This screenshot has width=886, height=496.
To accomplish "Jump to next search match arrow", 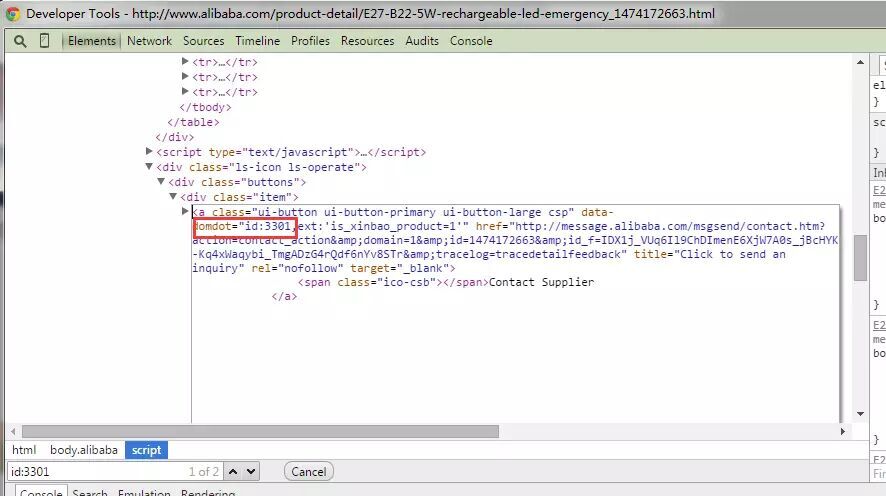I will pyautogui.click(x=250, y=471).
